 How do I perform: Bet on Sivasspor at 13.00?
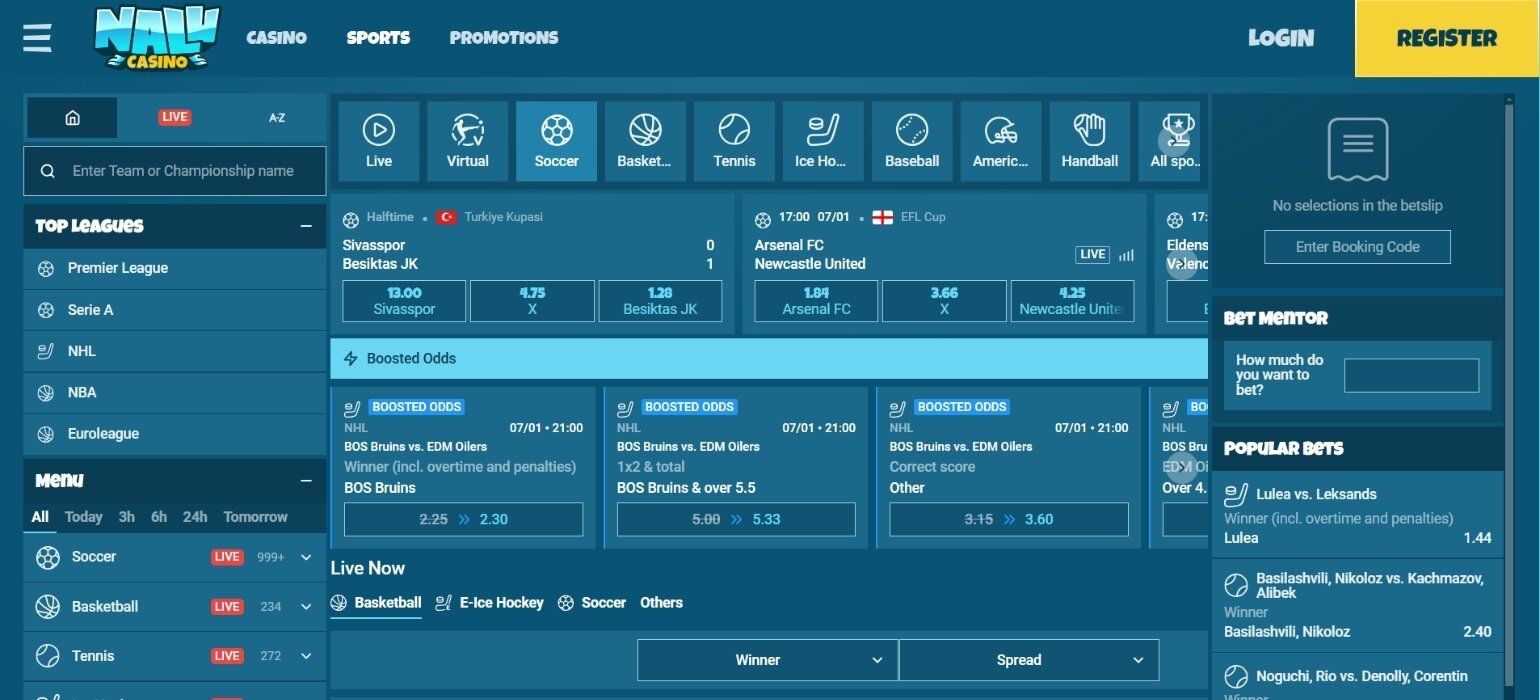click(404, 301)
